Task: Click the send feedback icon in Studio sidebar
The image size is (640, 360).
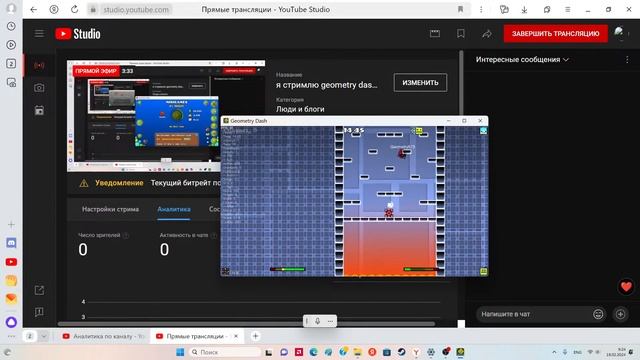Action: 39,312
